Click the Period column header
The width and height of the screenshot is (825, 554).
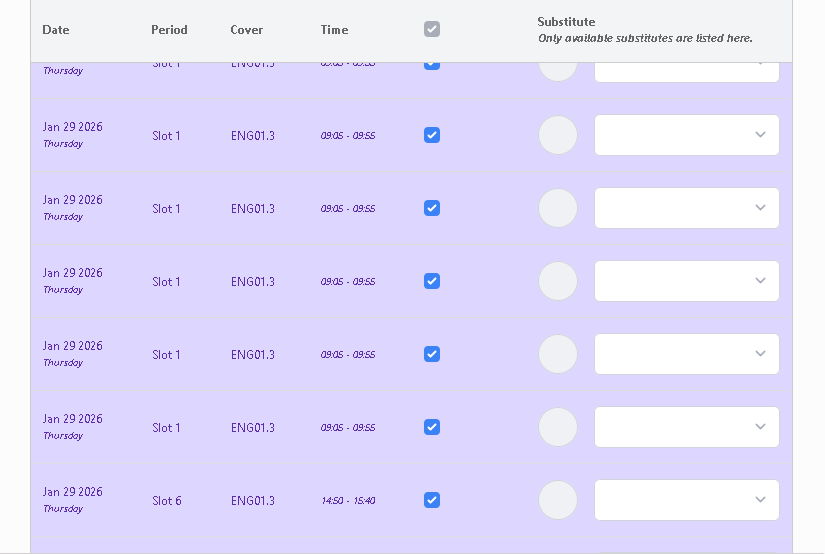coord(169,30)
